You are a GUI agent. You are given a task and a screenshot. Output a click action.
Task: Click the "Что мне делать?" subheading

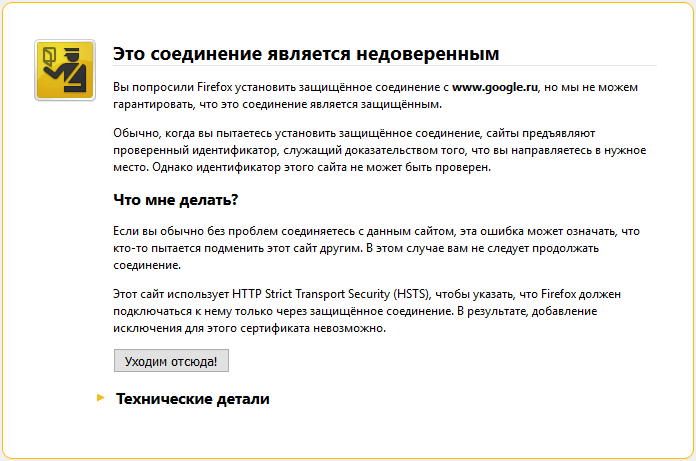(x=176, y=200)
